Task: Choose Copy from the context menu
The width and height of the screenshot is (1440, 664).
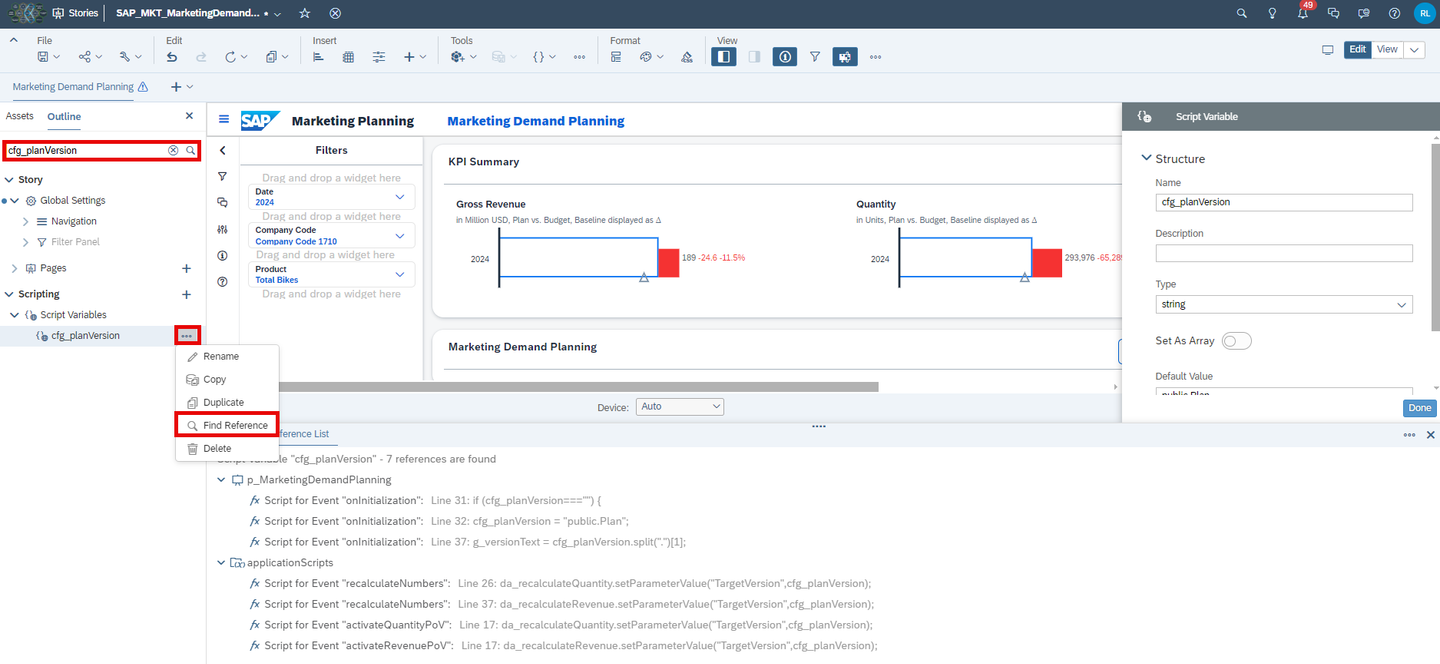Action: 227,380
